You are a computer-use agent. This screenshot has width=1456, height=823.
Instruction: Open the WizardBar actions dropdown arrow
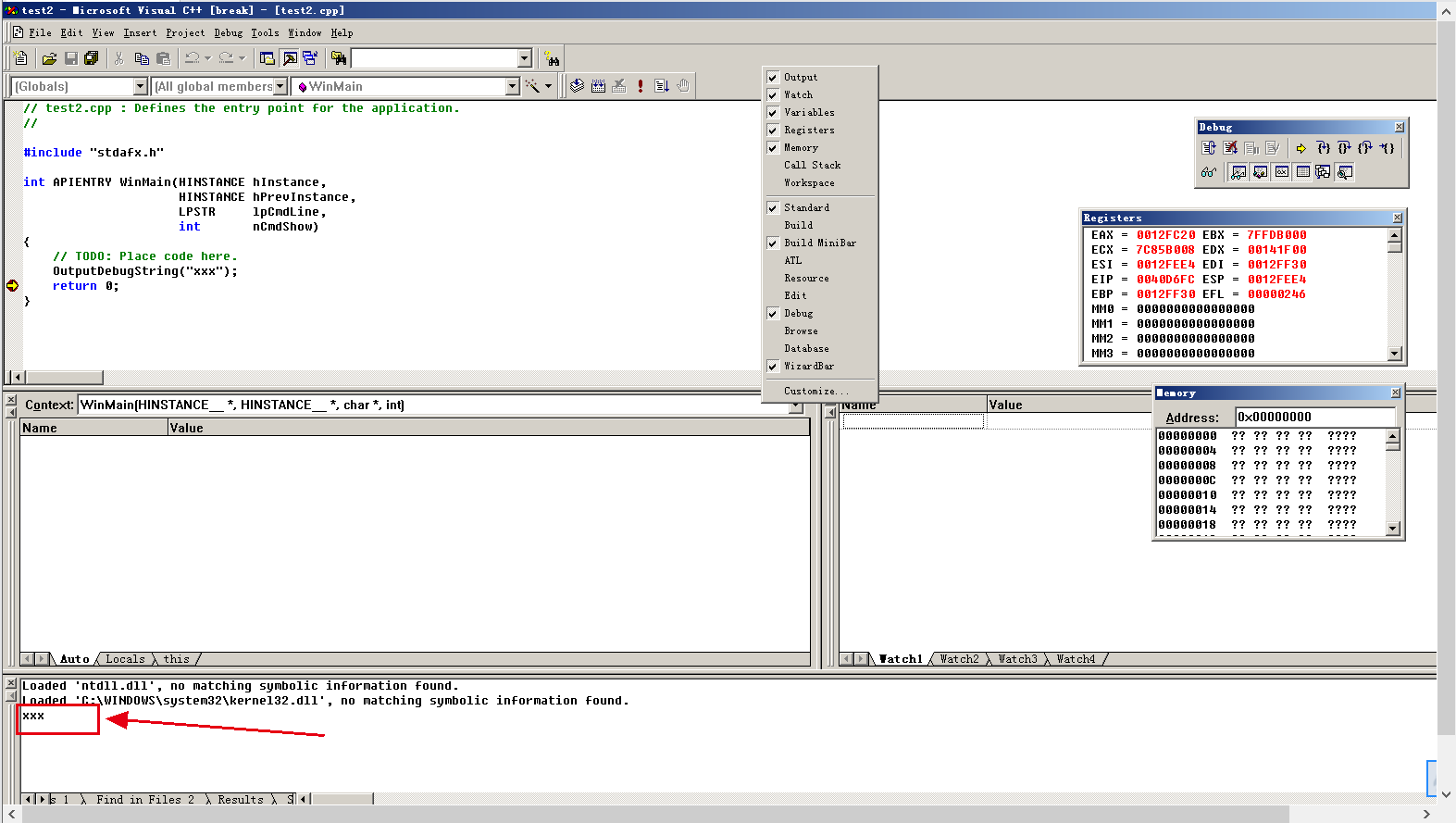pos(548,86)
